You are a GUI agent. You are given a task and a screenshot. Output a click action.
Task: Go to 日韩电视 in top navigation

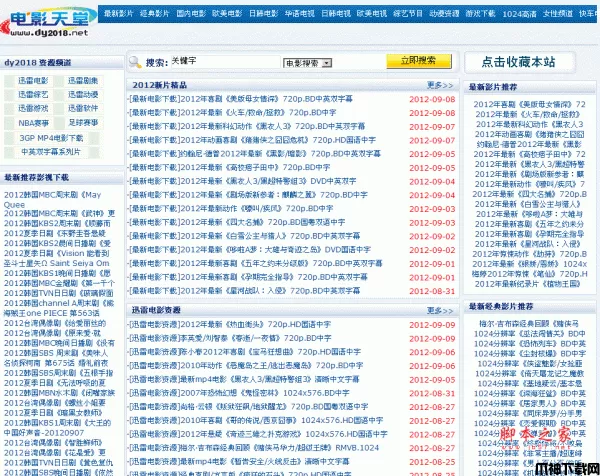click(336, 13)
